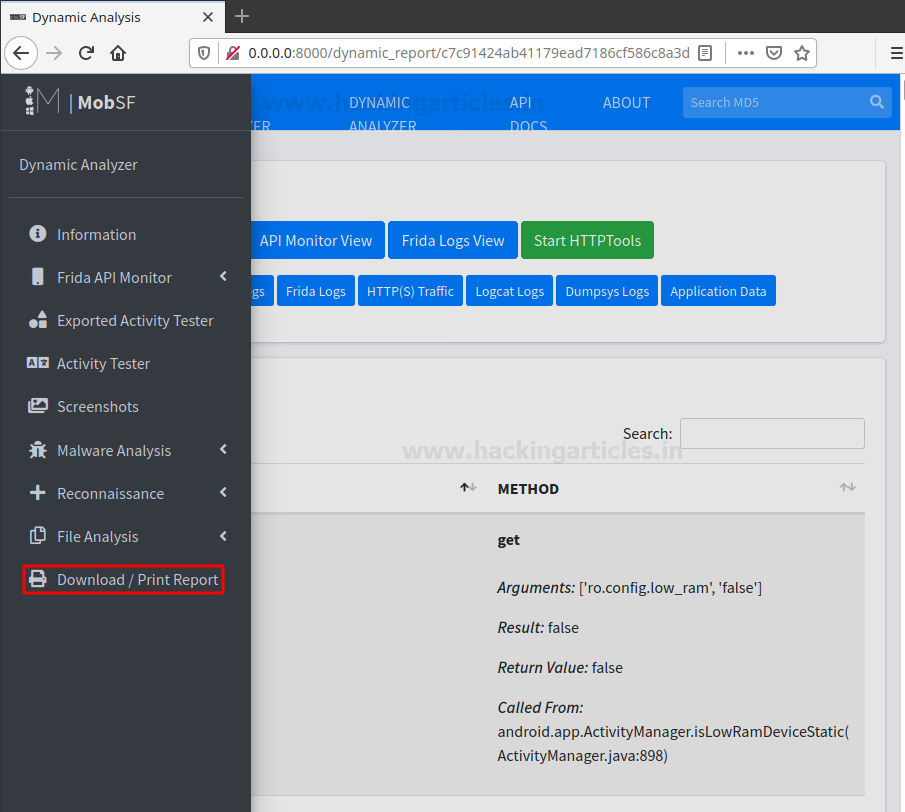
Task: Click the Exported Activity Tester shapes icon
Action: (x=38, y=320)
